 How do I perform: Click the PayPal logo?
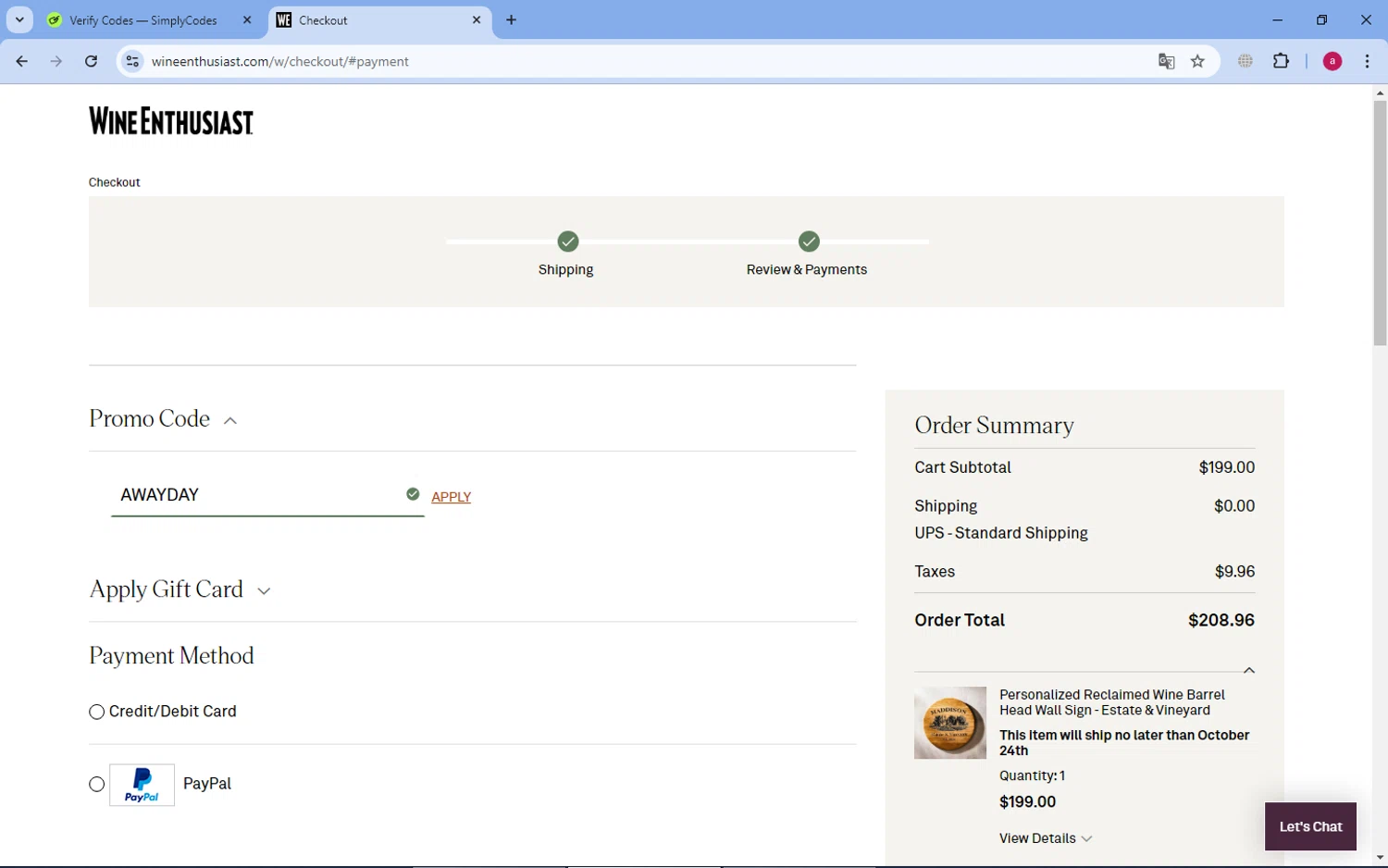[x=142, y=785]
